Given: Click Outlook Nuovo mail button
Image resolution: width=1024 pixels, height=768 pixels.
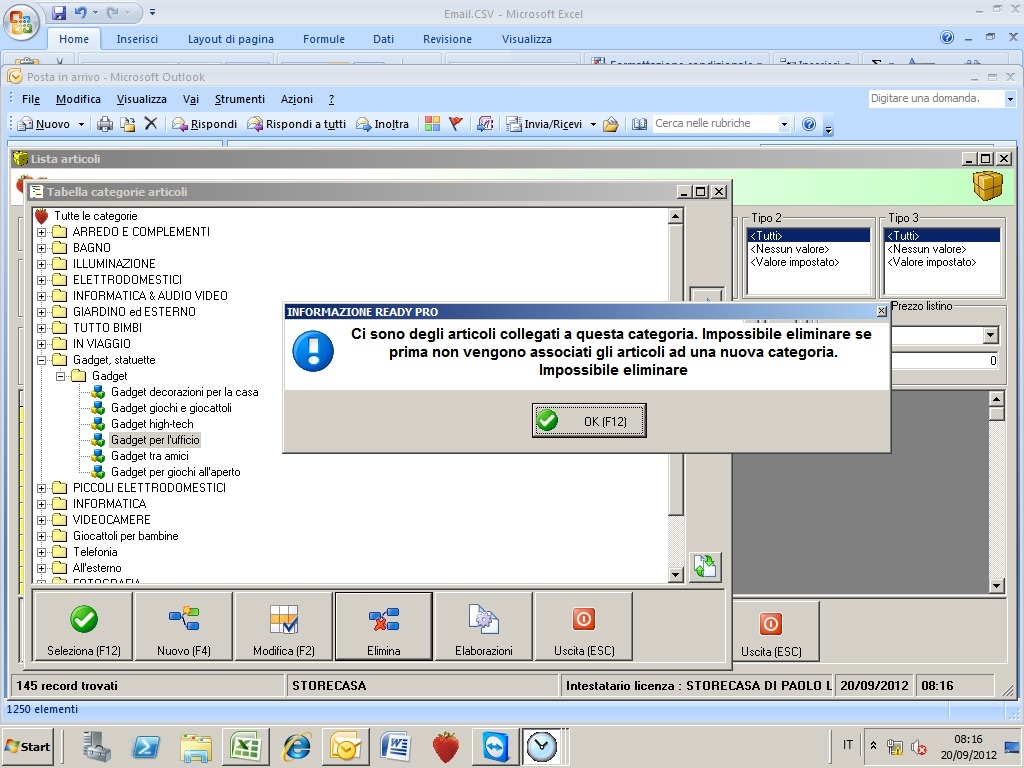Looking at the screenshot, I should (x=44, y=124).
